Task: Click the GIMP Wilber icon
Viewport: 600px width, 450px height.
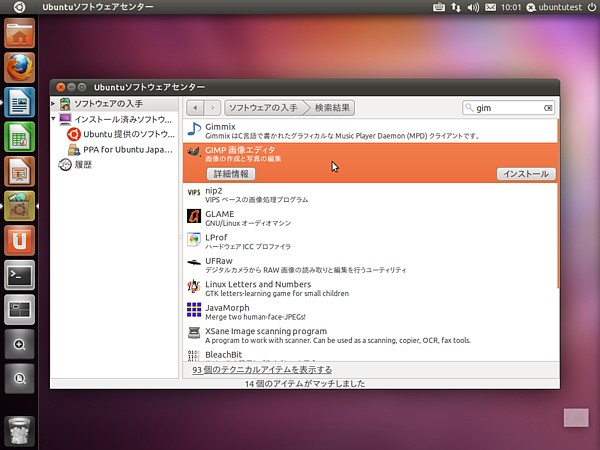Action: coord(194,152)
